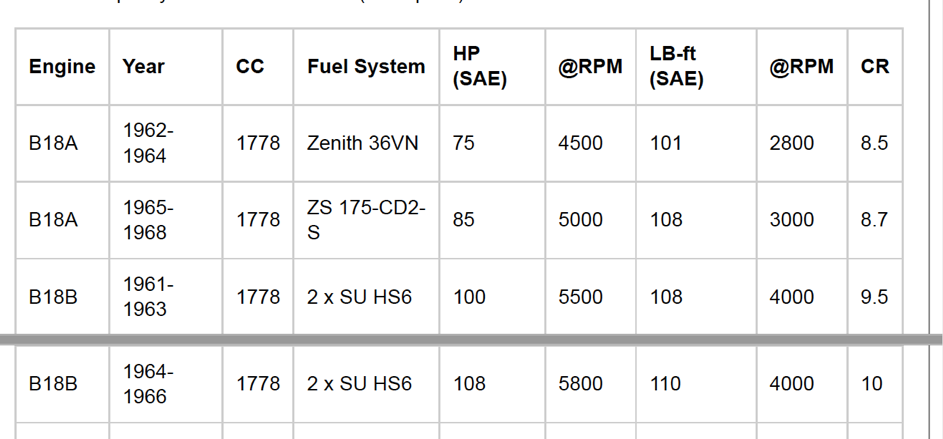
Task: Click the gray page break divider
Action: click(472, 340)
